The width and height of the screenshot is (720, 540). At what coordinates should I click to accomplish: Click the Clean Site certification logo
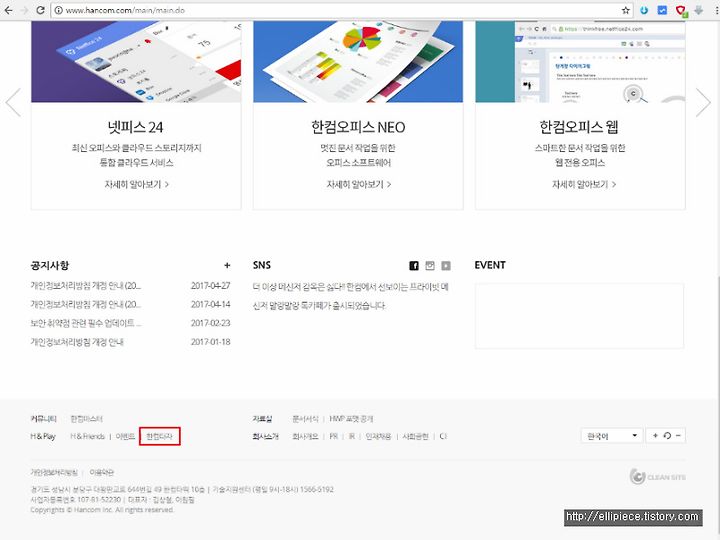click(658, 477)
